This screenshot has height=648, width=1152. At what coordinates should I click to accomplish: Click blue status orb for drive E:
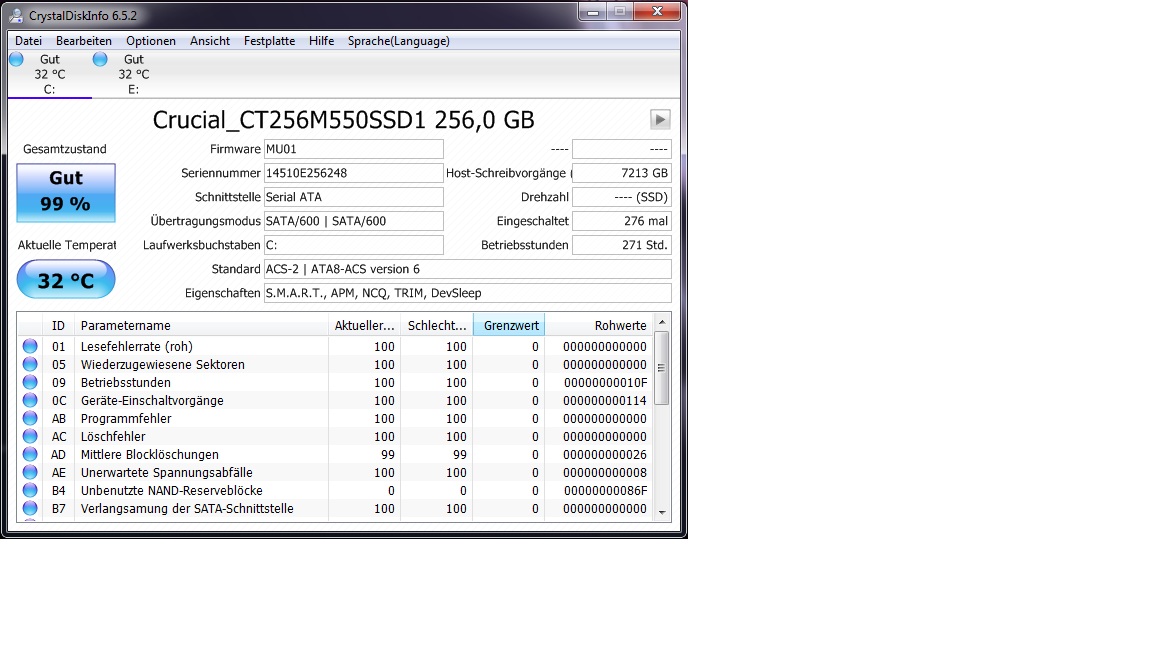100,59
